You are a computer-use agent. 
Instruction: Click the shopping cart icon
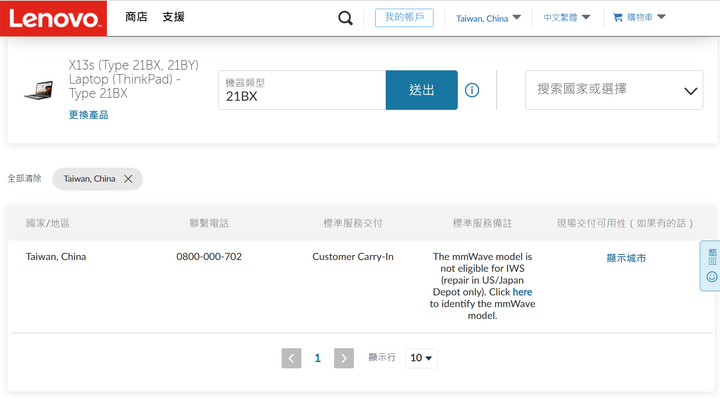click(x=618, y=17)
